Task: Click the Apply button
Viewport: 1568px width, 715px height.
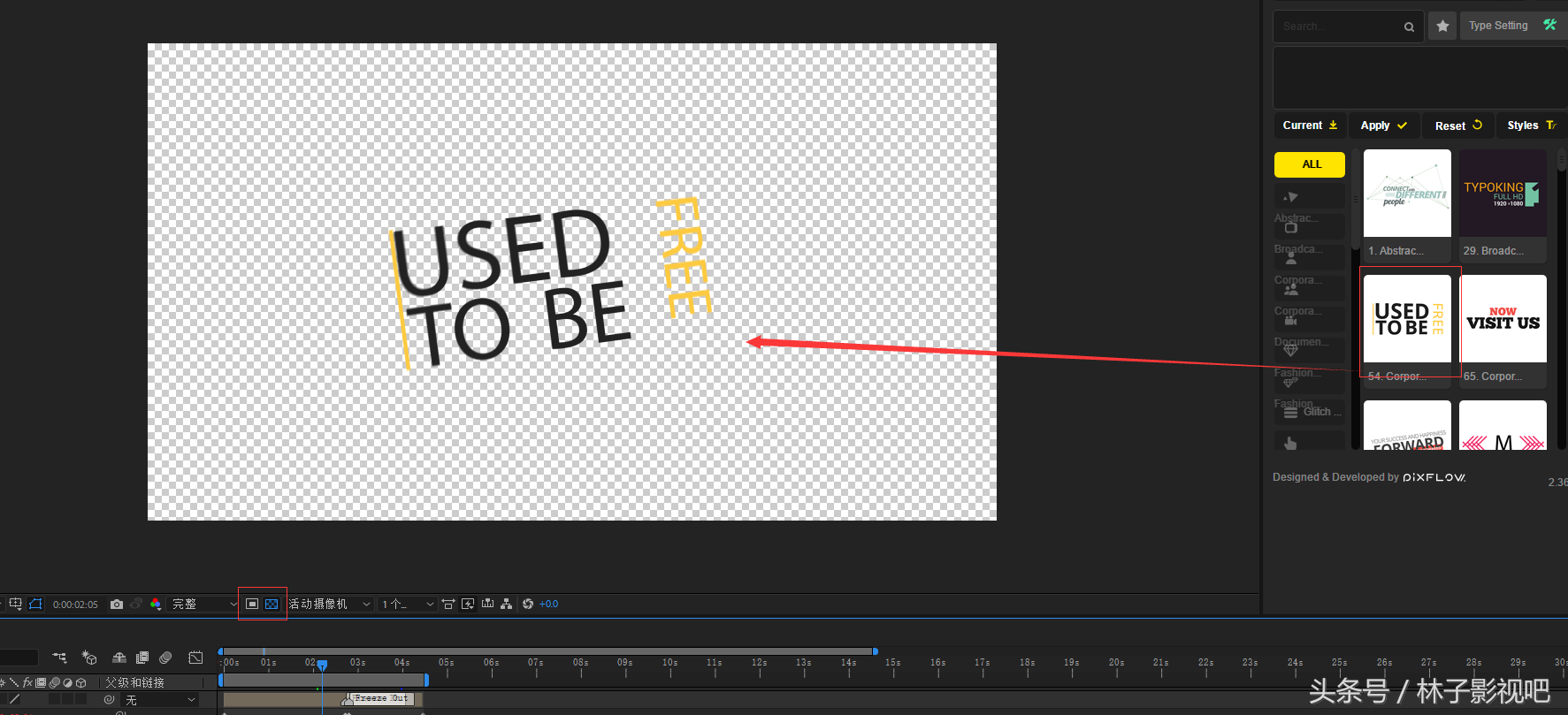Action: click(x=1384, y=126)
